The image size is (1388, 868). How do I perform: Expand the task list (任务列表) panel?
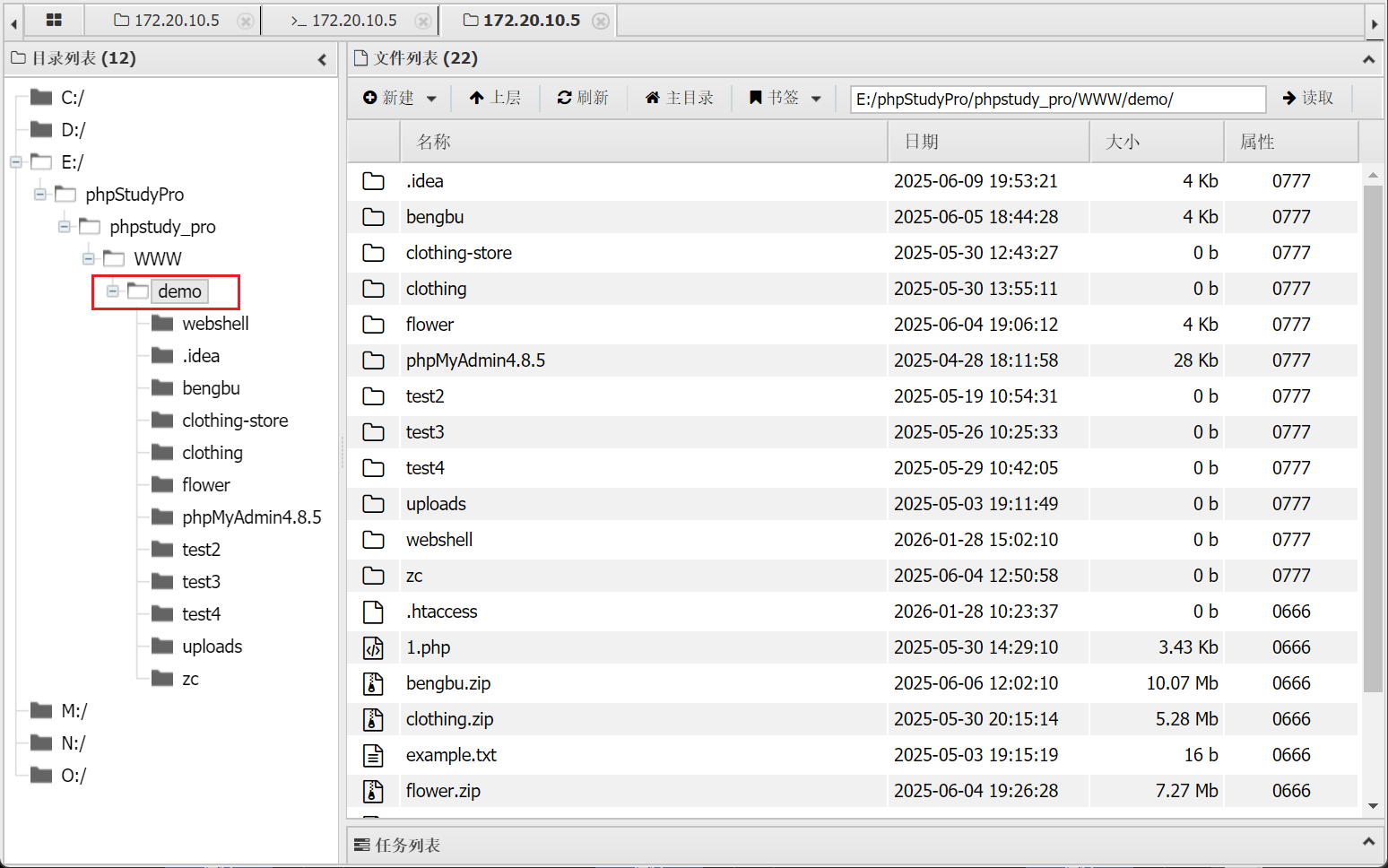click(1368, 842)
